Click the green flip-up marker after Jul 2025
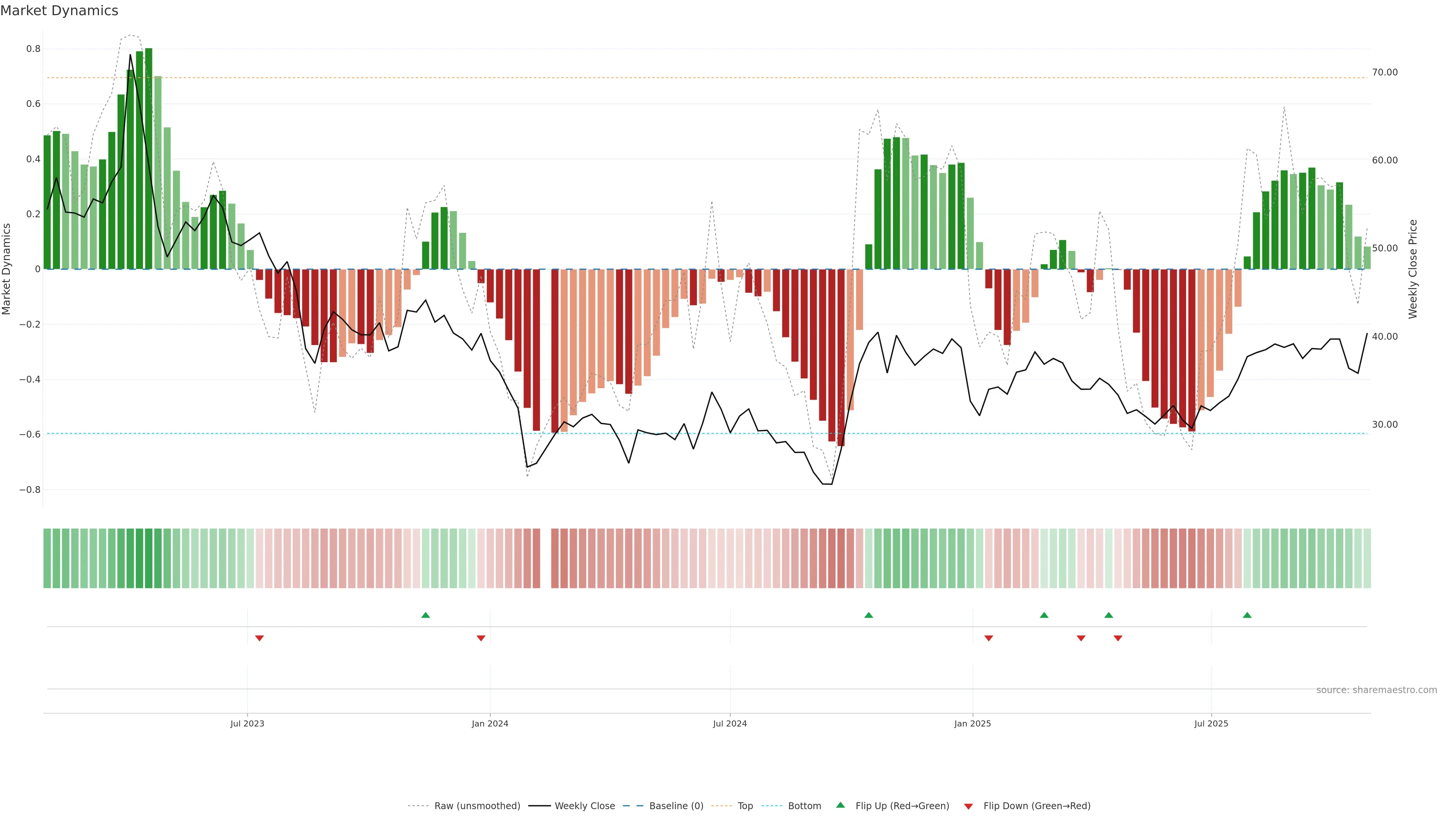The image size is (1456, 819). click(1247, 615)
